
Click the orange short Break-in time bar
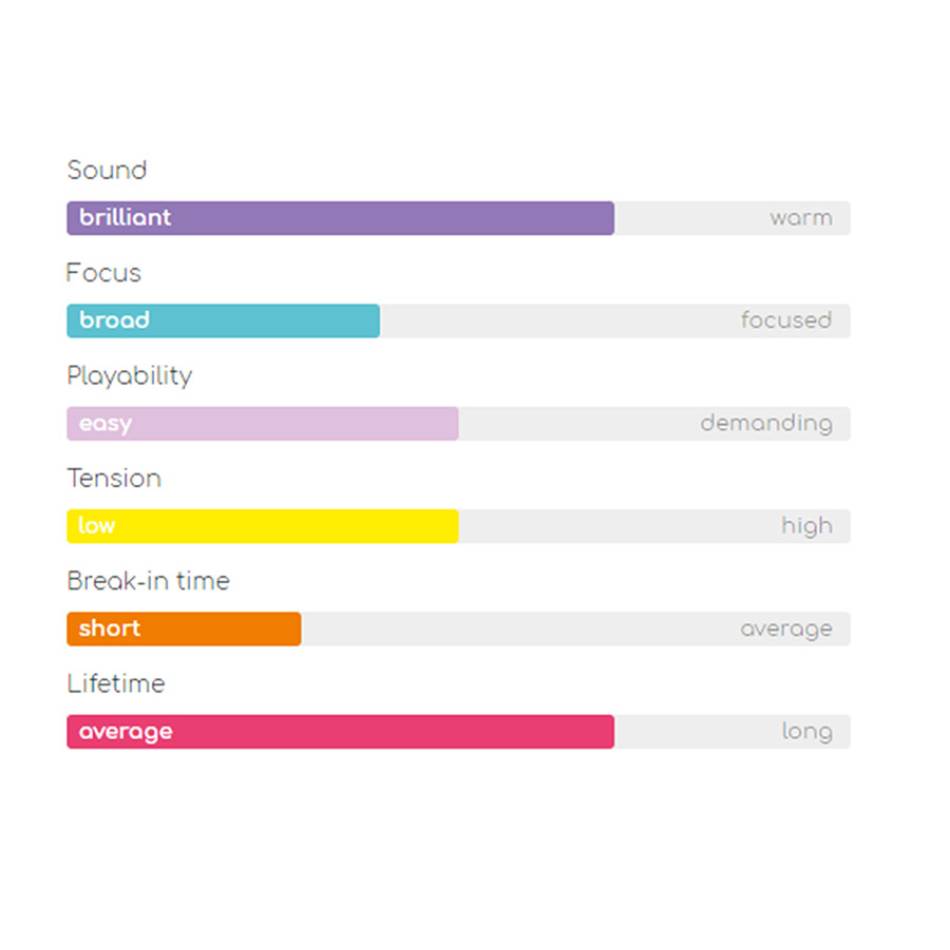point(184,629)
